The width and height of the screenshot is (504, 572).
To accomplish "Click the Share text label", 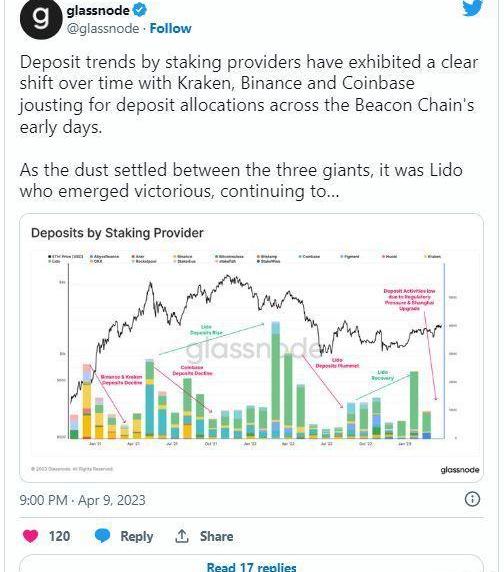I will (x=216, y=536).
